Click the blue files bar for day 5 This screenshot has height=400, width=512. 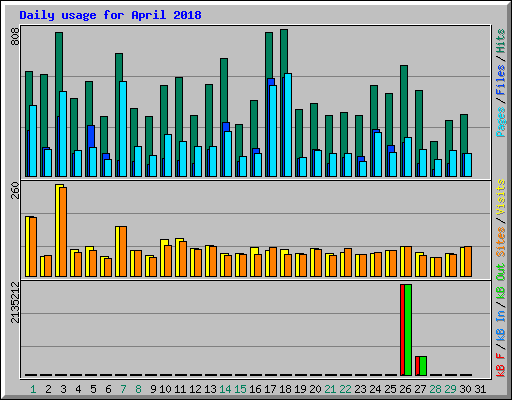tap(91, 136)
